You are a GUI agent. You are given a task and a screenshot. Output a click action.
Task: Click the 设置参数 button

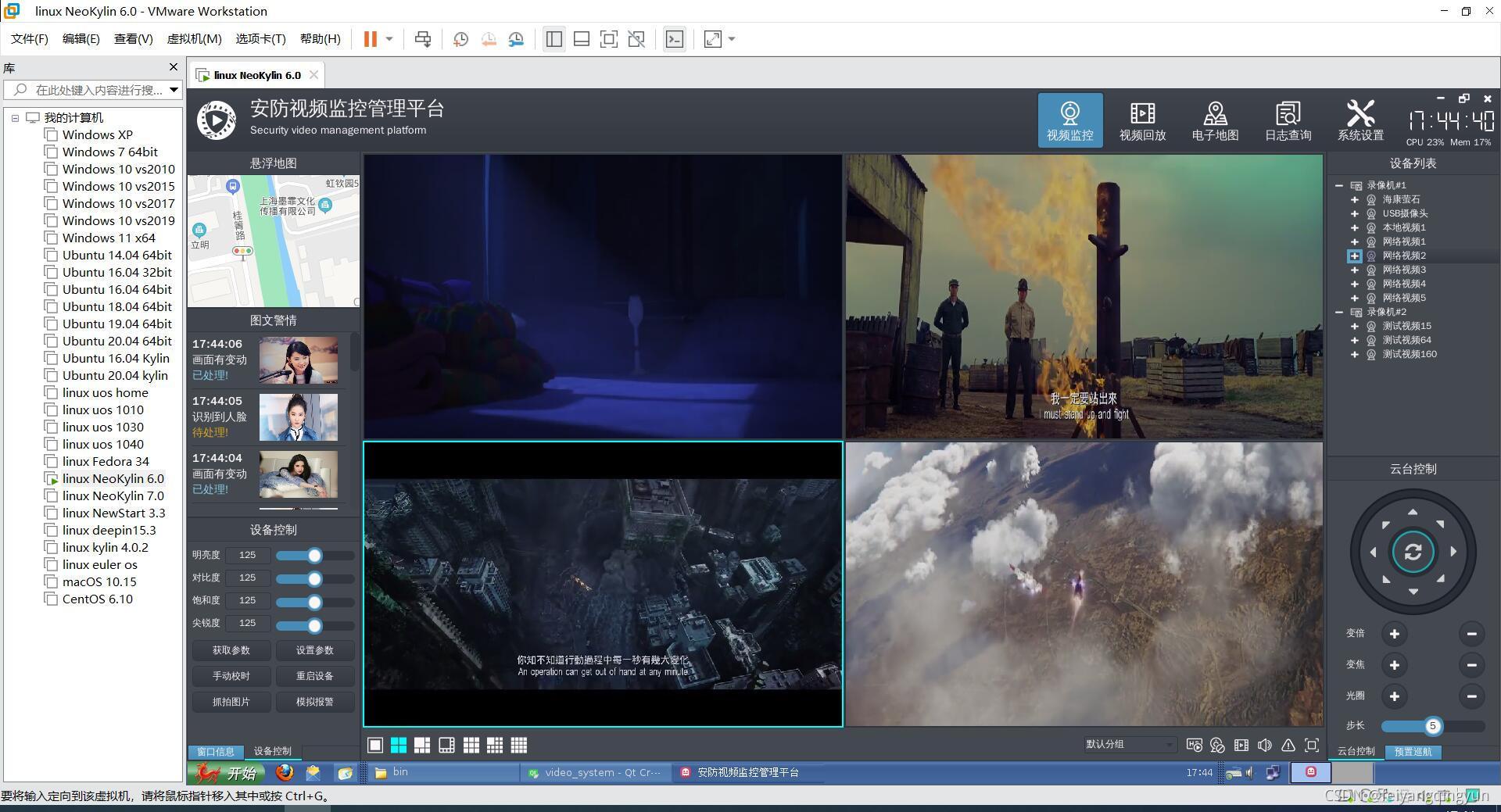[314, 650]
